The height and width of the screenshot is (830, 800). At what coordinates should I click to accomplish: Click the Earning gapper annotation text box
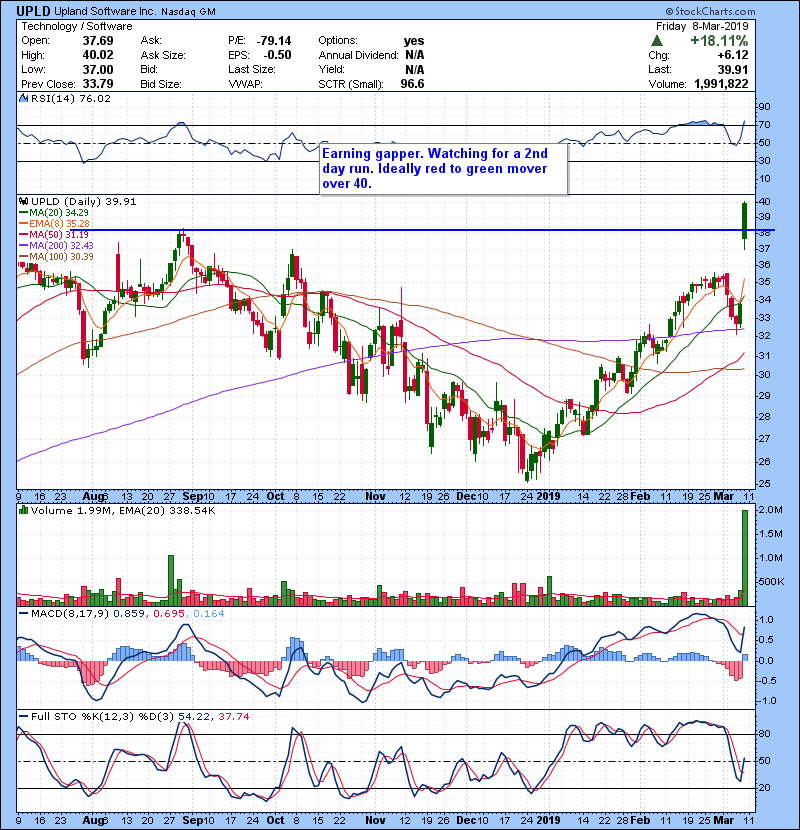(444, 169)
